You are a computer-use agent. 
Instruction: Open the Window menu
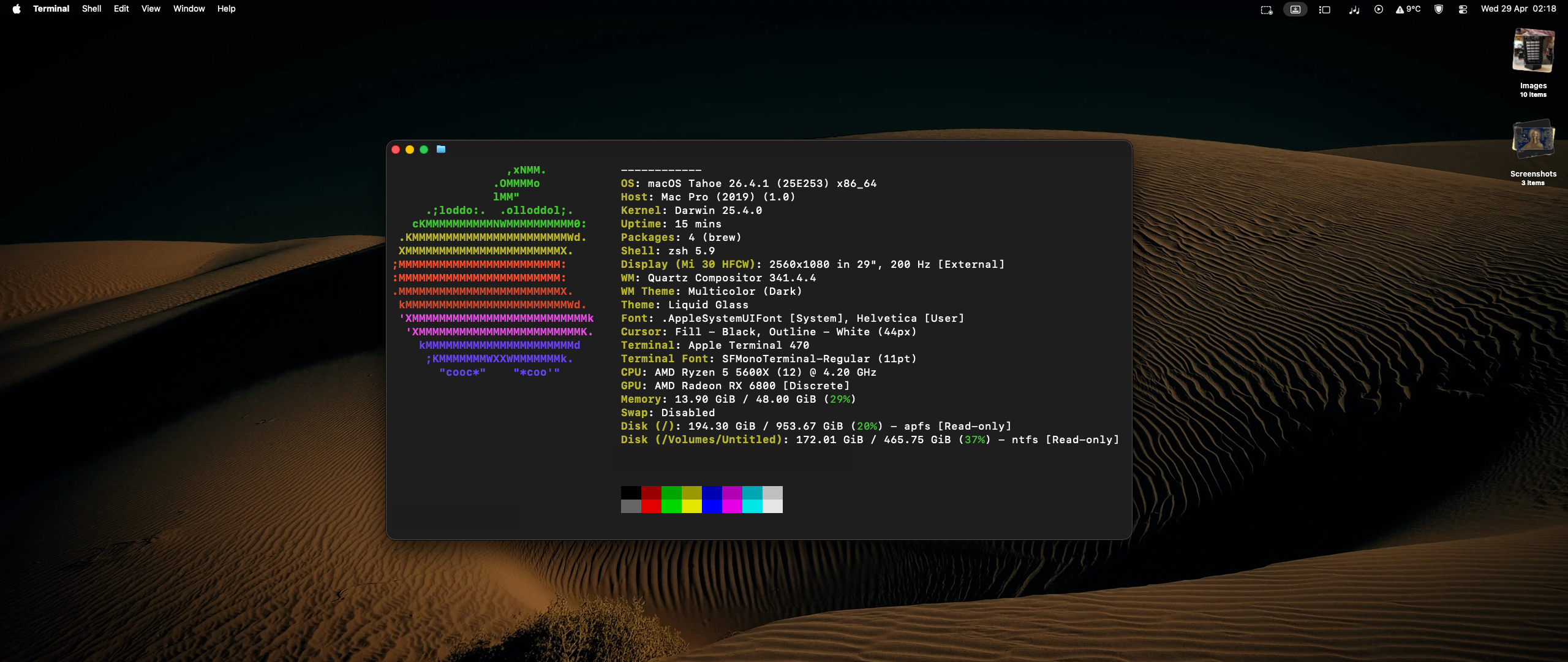point(189,9)
